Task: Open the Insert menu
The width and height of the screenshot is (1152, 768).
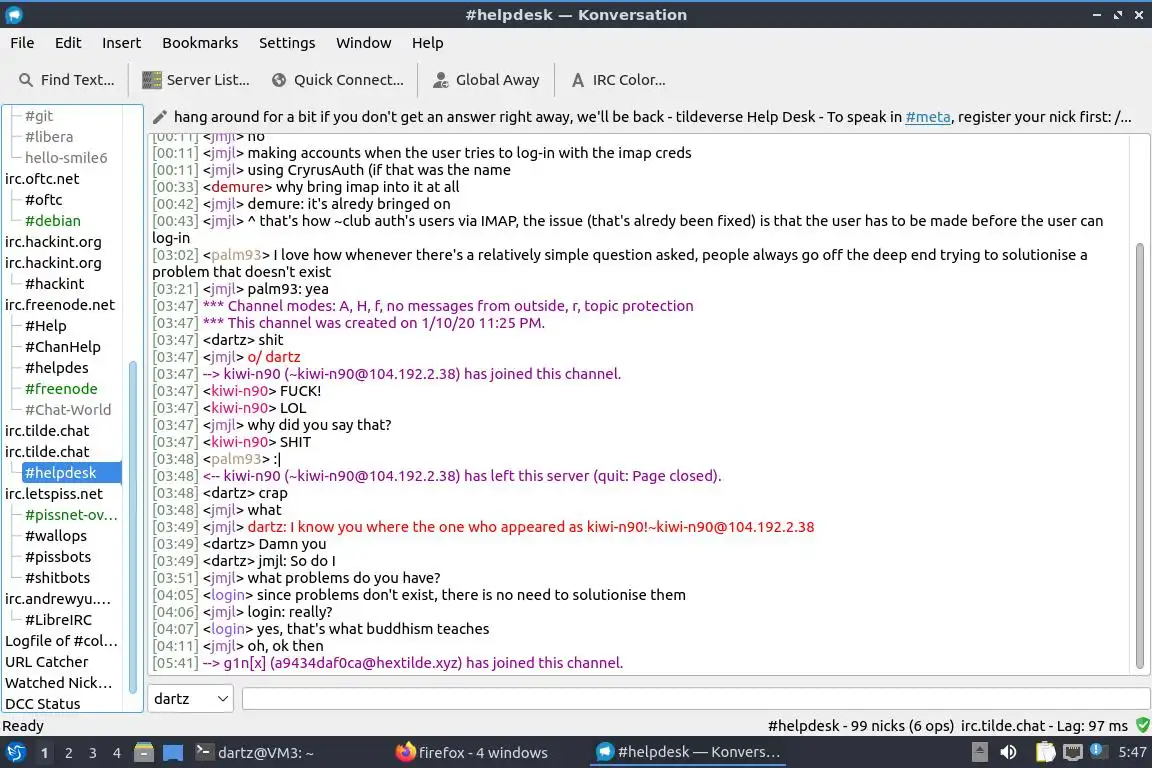Action: tap(121, 43)
